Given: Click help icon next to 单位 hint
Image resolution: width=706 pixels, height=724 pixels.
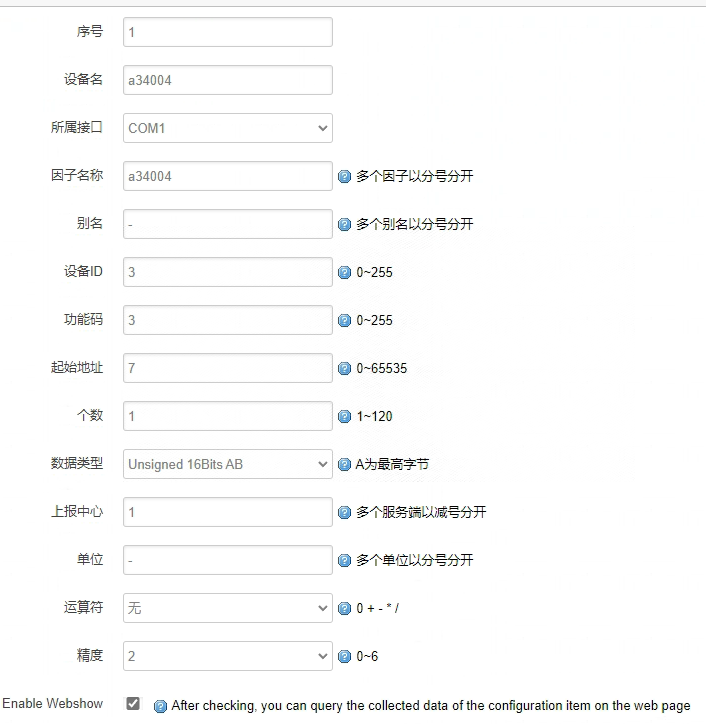Looking at the screenshot, I should tap(345, 561).
